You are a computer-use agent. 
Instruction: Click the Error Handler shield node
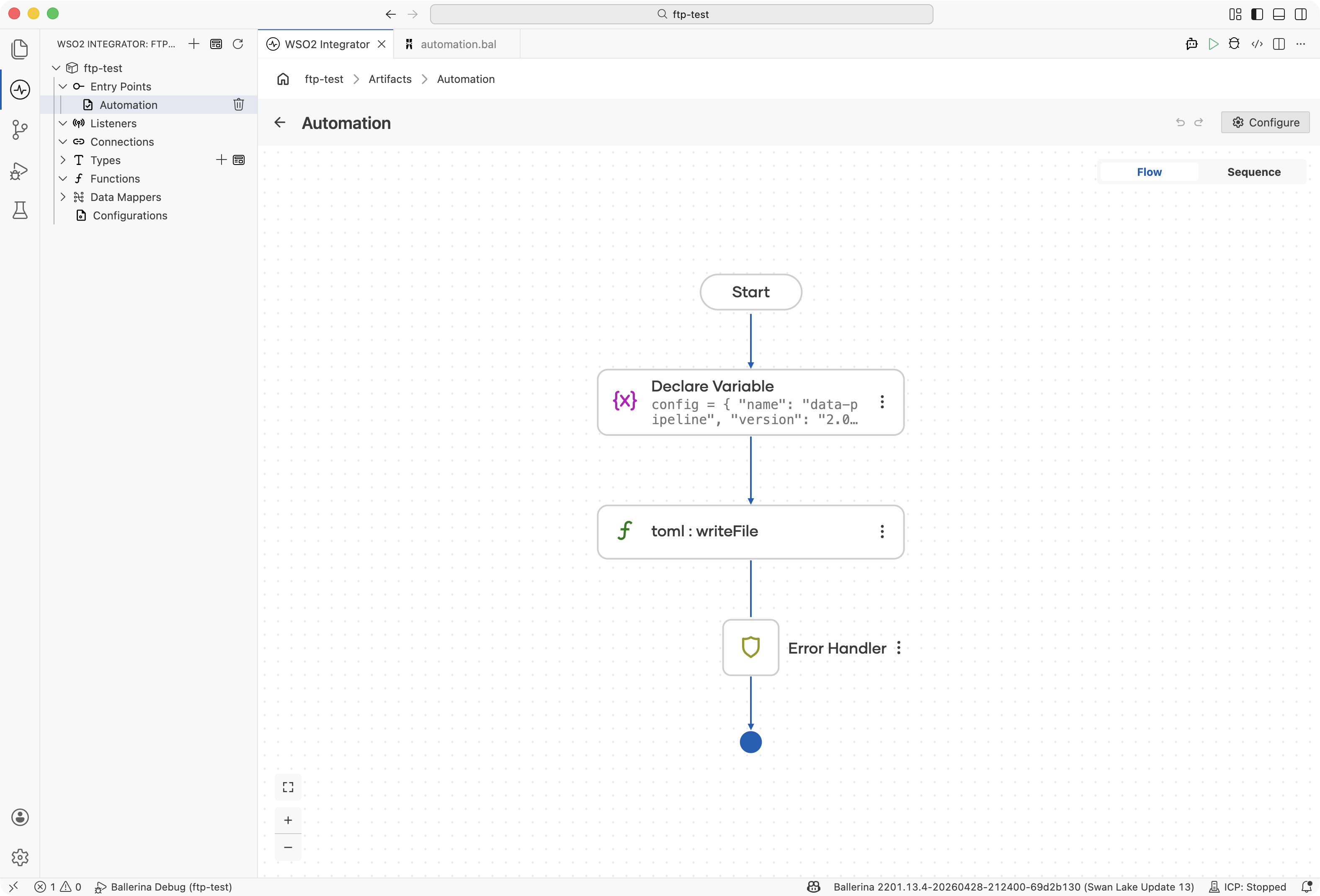[750, 647]
